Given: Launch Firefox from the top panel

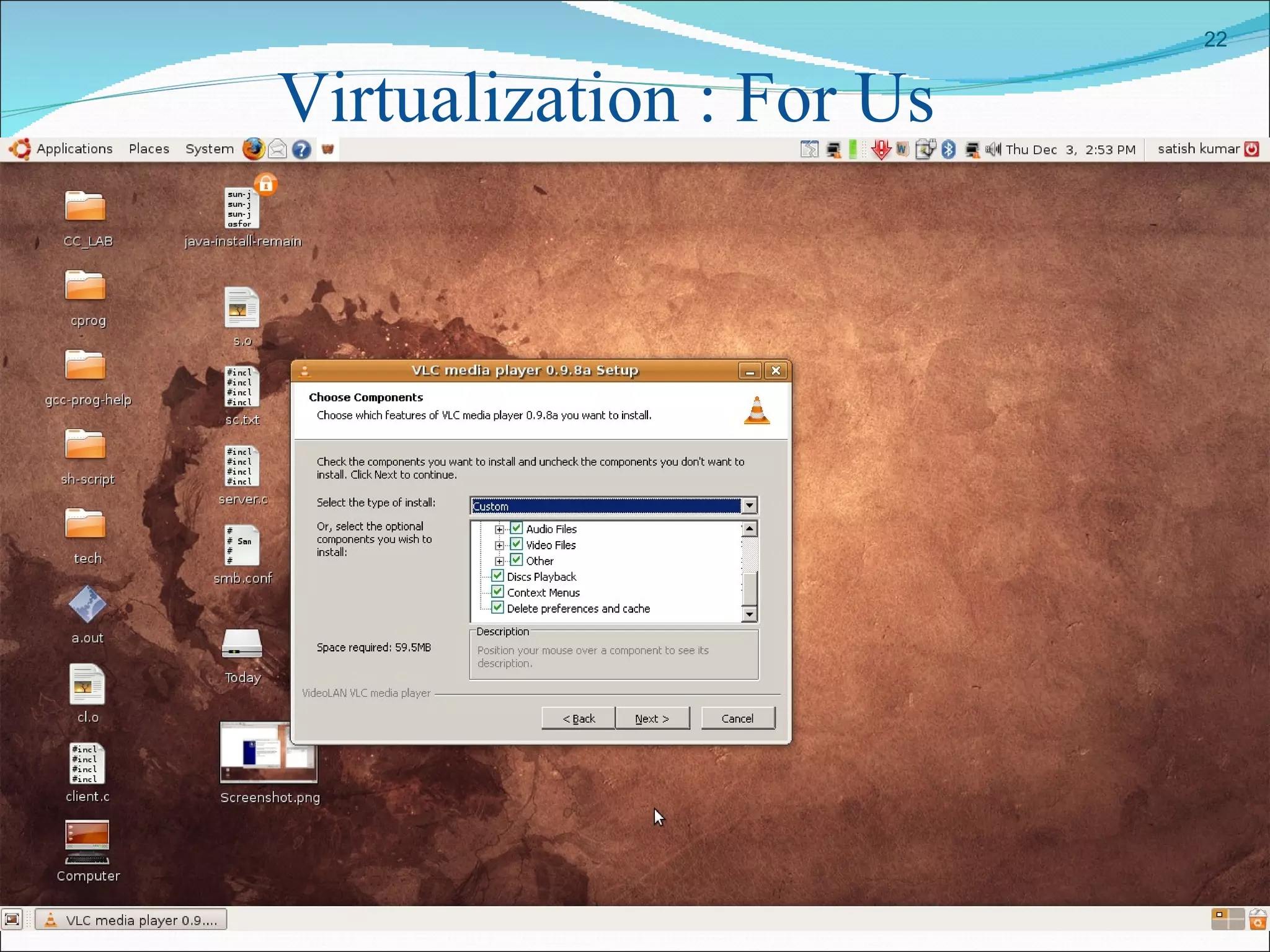Looking at the screenshot, I should pyautogui.click(x=253, y=149).
